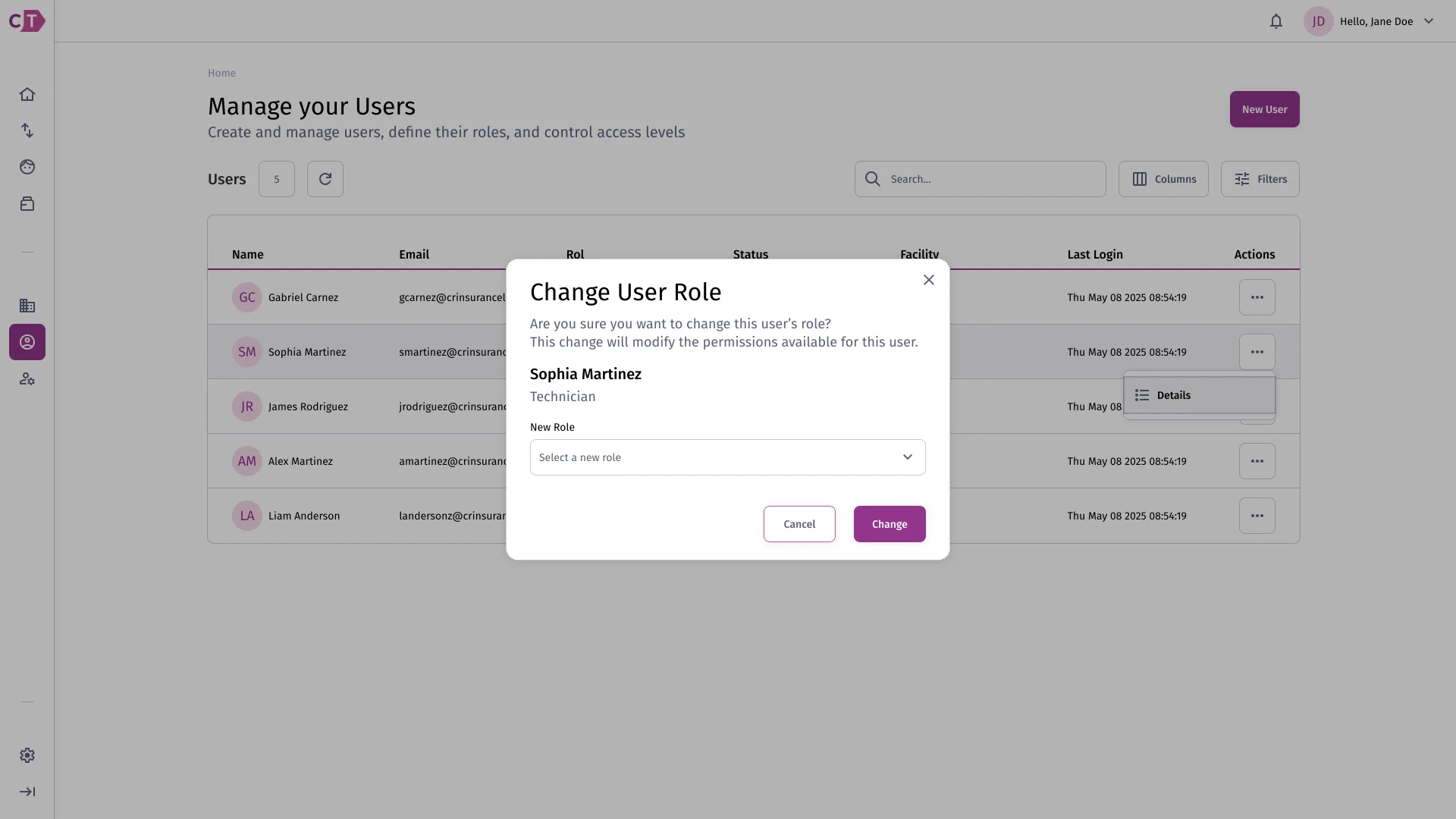Open the face icon in sidebar

[x=27, y=167]
